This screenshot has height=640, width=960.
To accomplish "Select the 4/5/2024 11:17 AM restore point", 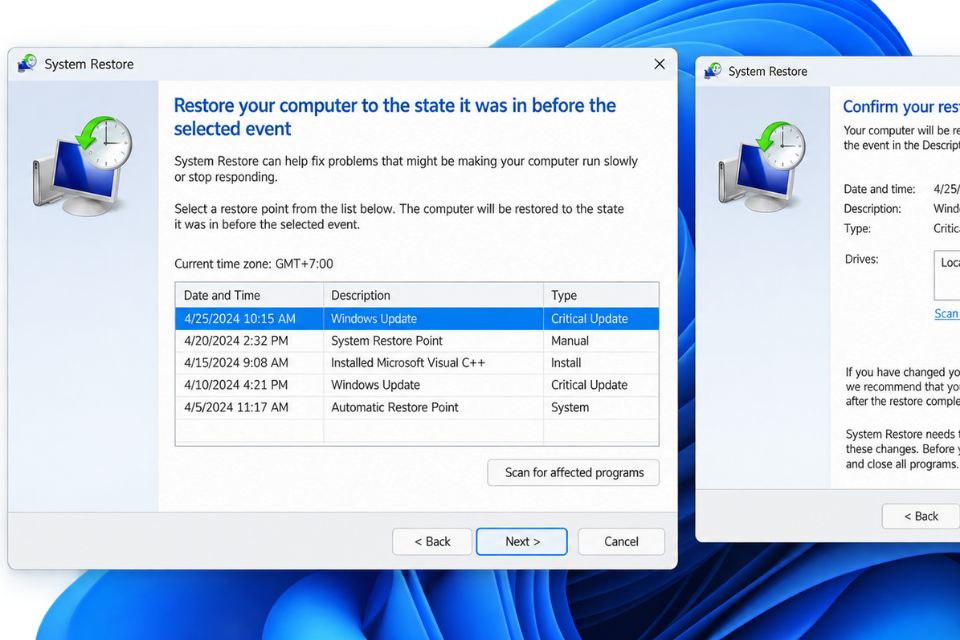I will coord(417,407).
